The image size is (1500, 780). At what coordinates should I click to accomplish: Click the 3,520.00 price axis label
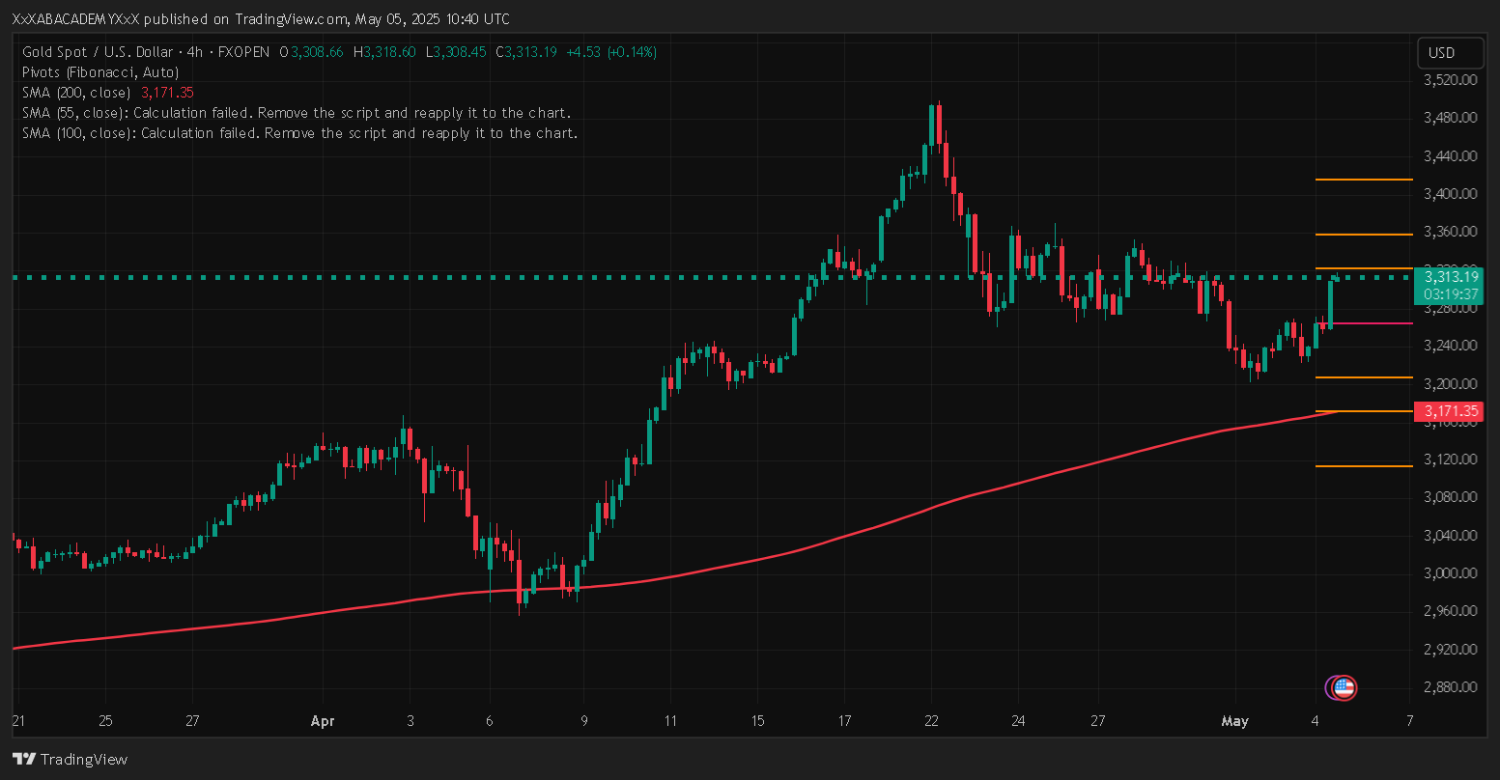coord(1449,80)
